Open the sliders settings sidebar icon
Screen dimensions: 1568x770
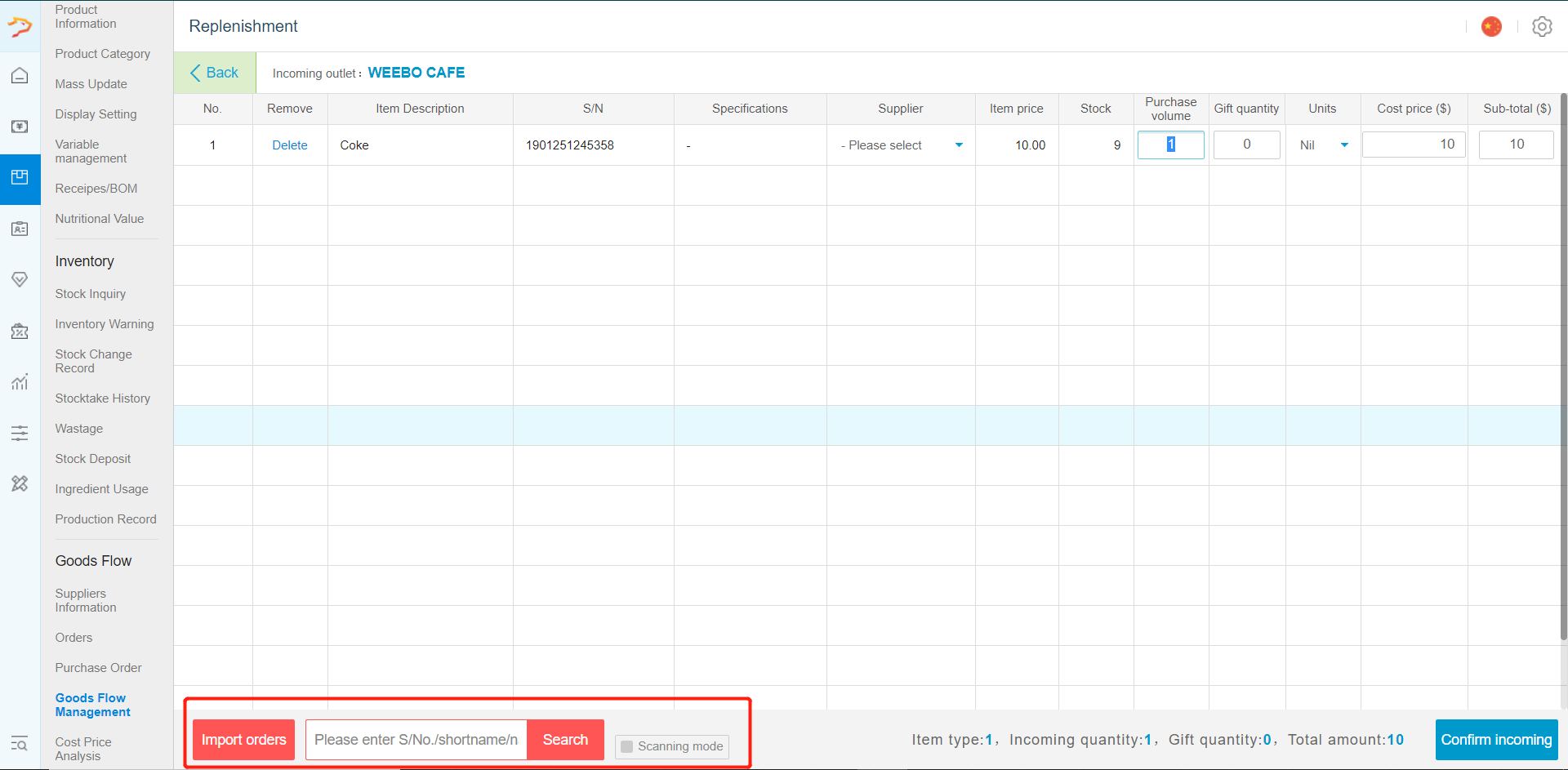[x=20, y=433]
